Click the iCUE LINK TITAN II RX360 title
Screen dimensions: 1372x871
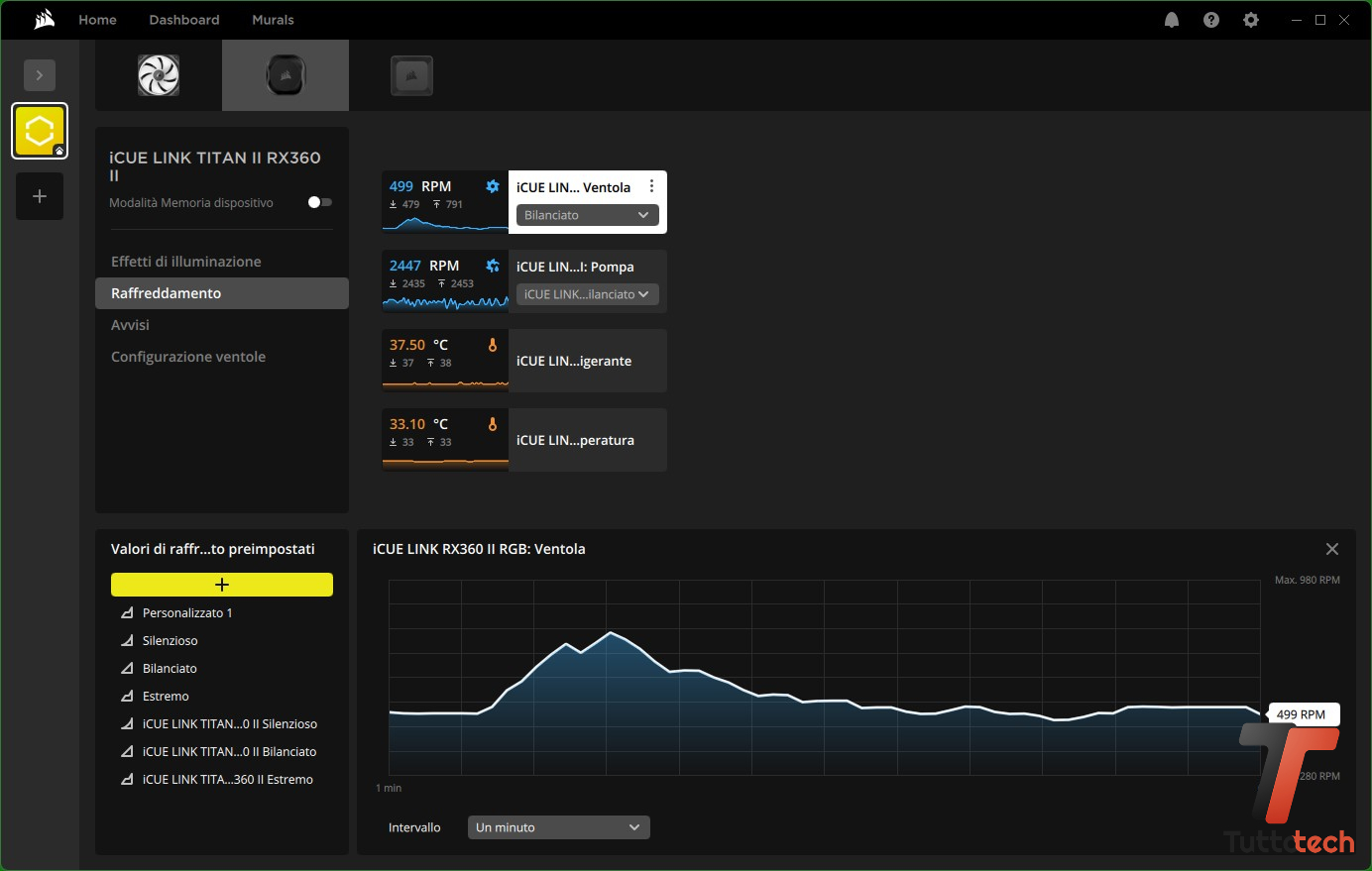point(215,165)
